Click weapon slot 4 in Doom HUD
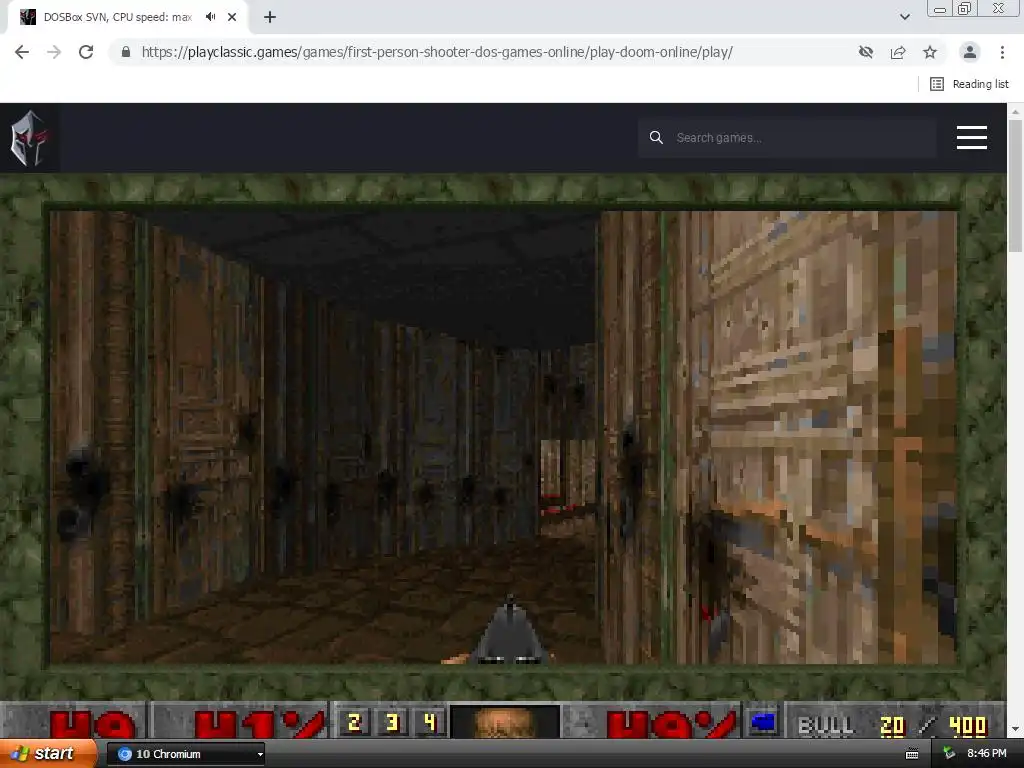Viewport: 1024px width, 768px height. [x=429, y=722]
